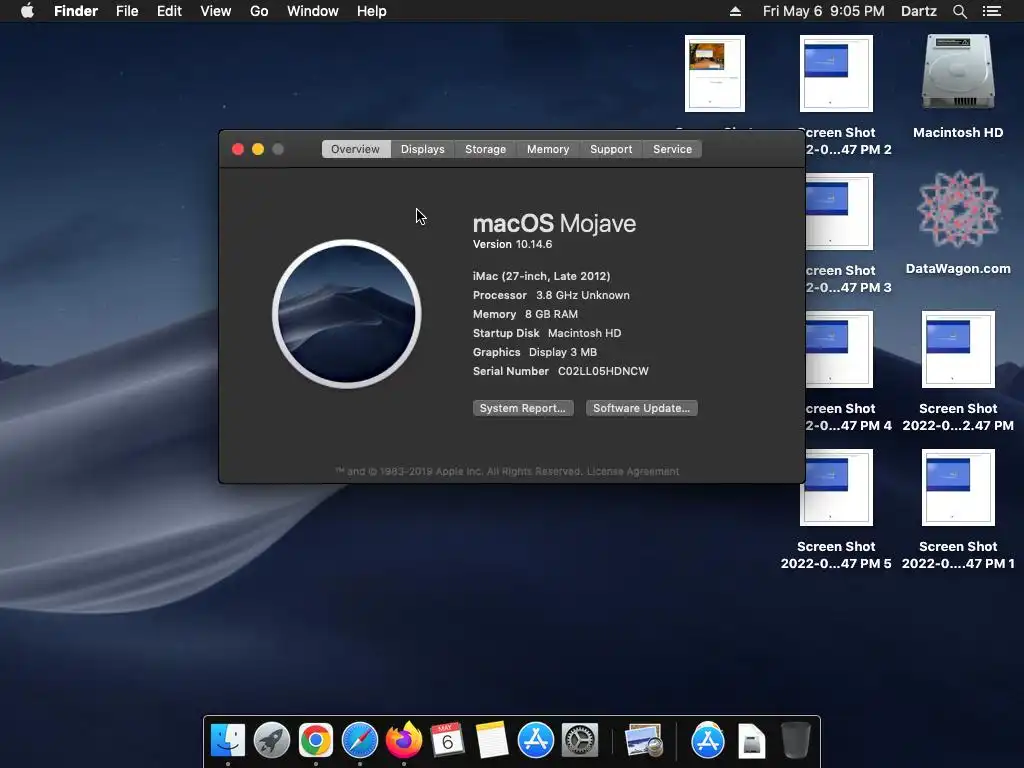Minimize the About This Mac window
The width and height of the screenshot is (1024, 768).
coord(258,149)
